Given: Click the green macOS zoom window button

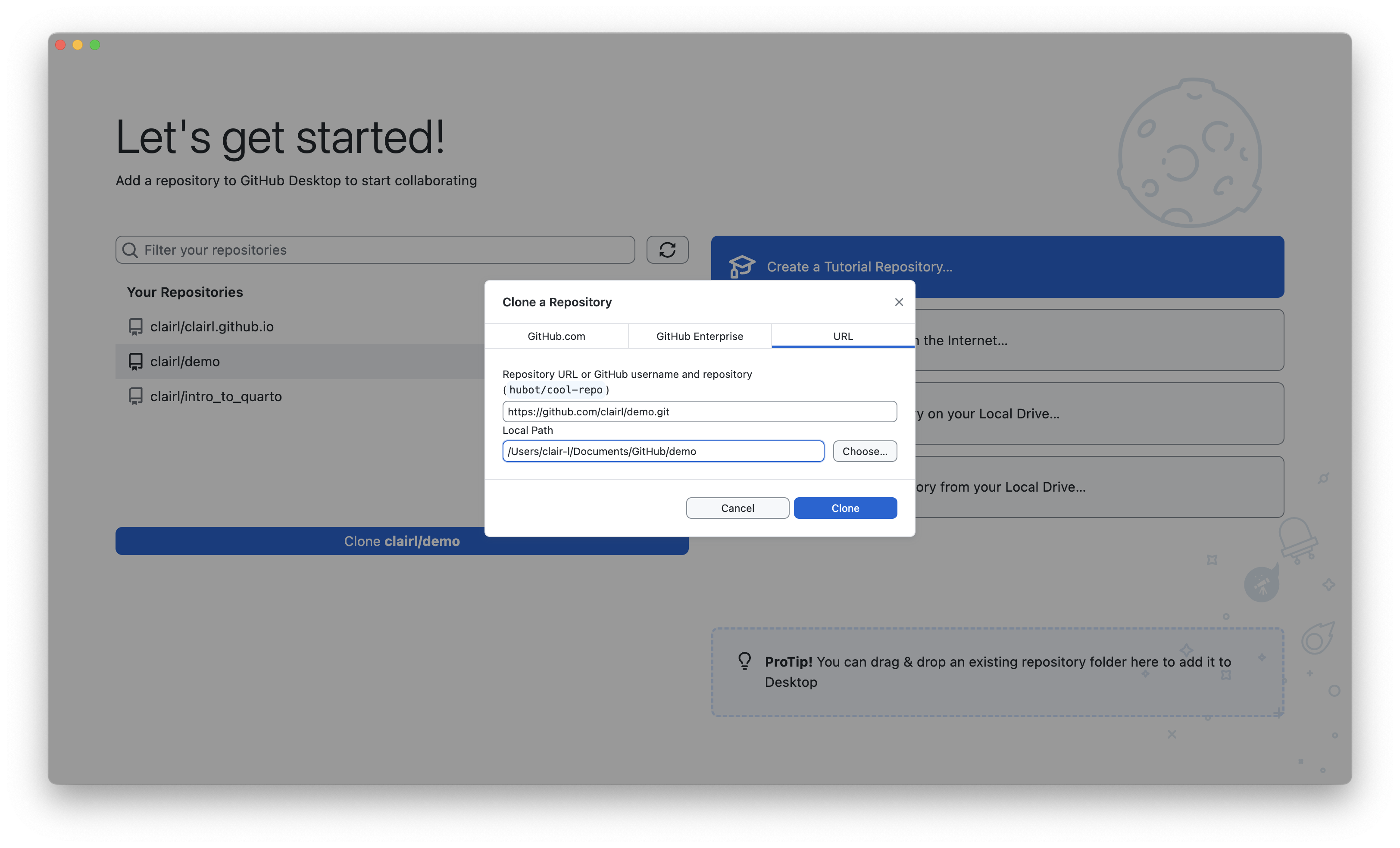Looking at the screenshot, I should pyautogui.click(x=95, y=45).
